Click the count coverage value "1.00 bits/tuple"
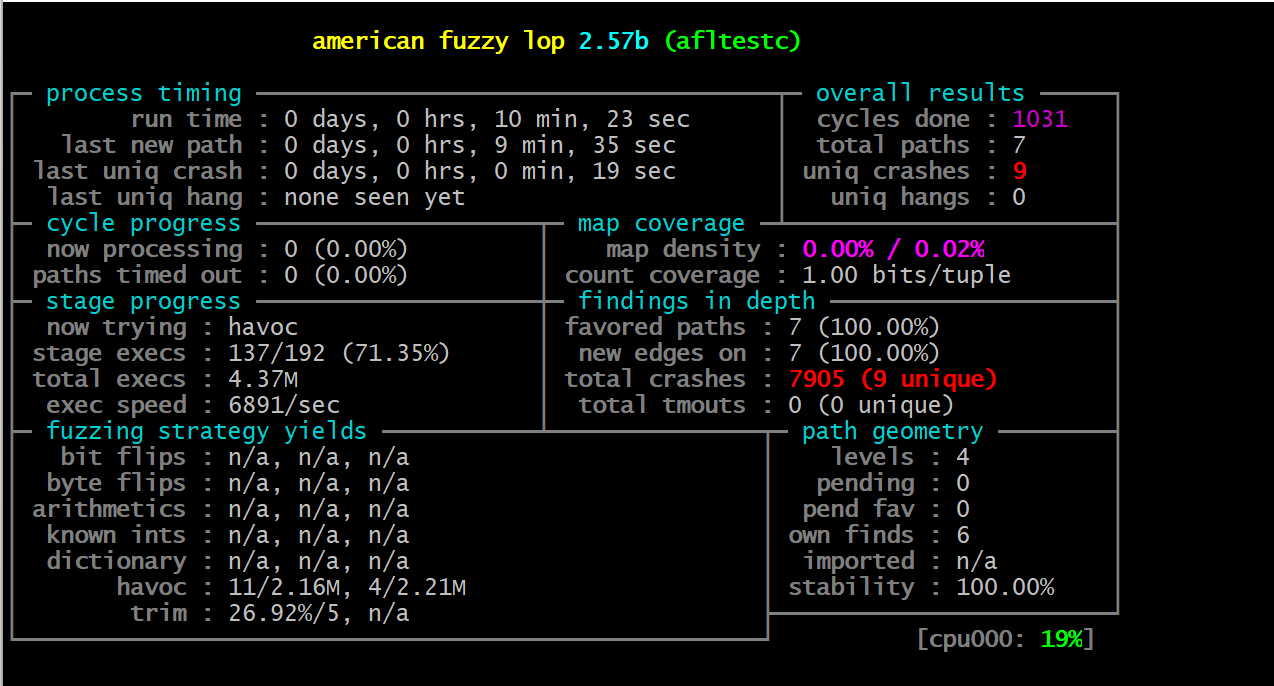Screen dimensions: 1274x686 [906, 276]
